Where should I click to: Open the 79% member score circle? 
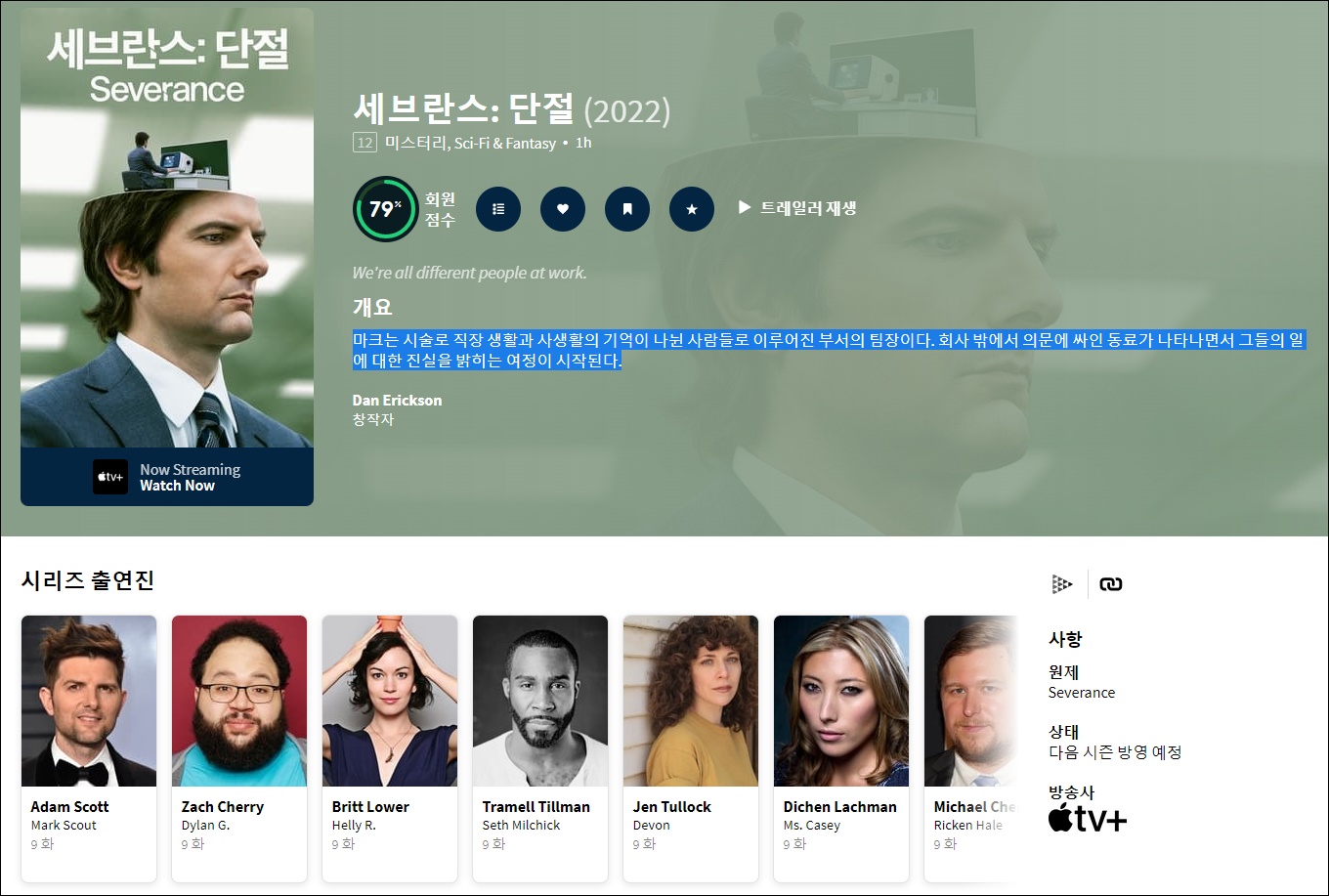385,208
